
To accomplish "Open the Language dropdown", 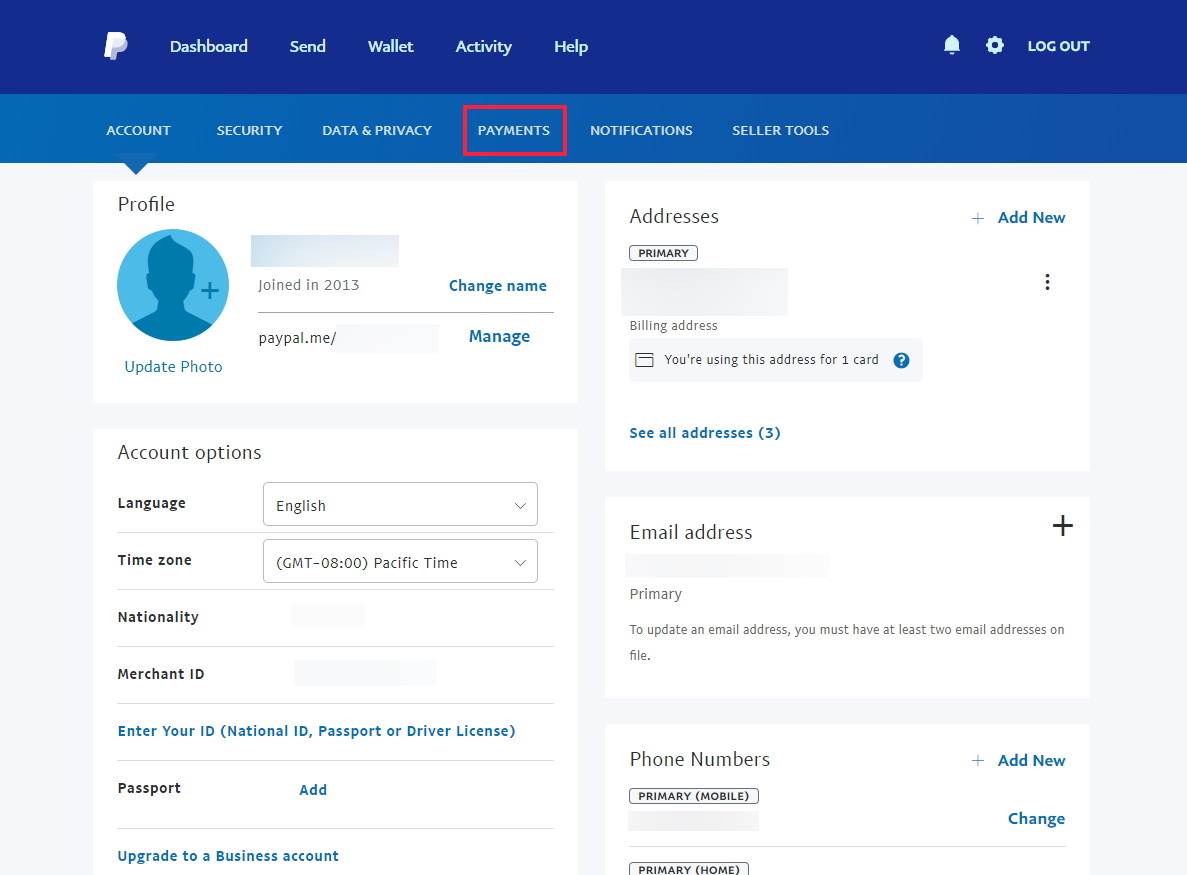I will tap(400, 504).
